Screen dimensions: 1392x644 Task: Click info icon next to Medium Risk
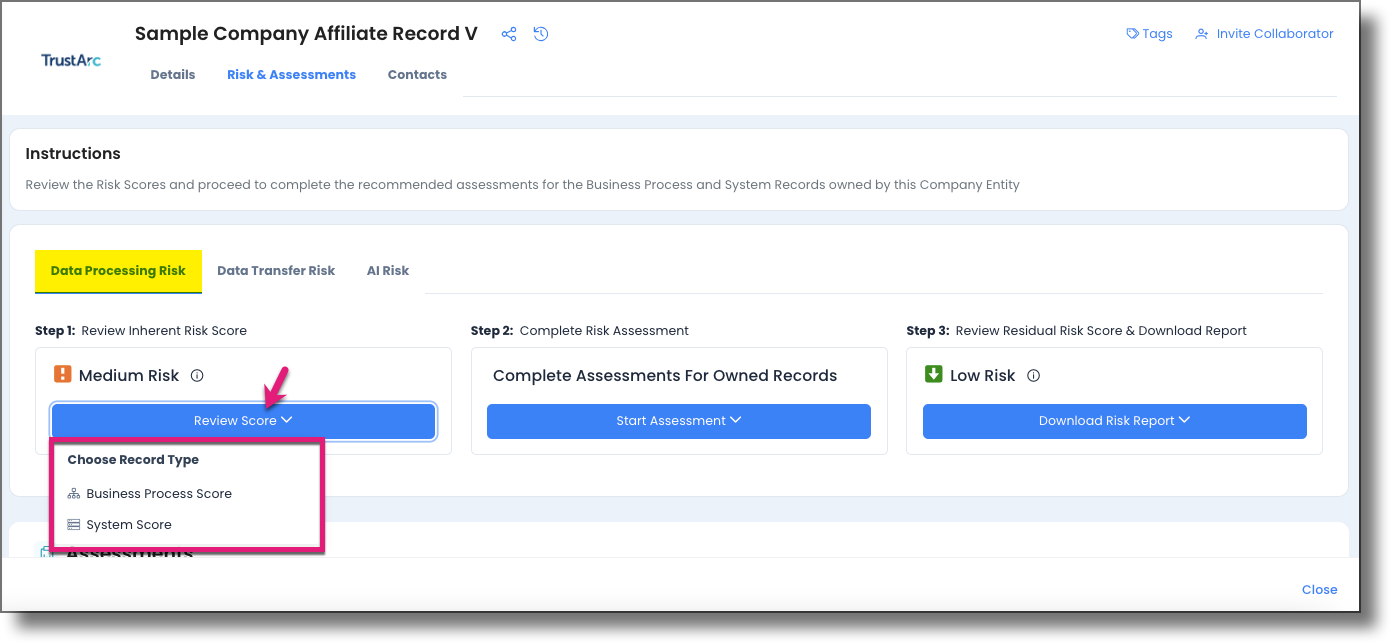pyautogui.click(x=197, y=376)
